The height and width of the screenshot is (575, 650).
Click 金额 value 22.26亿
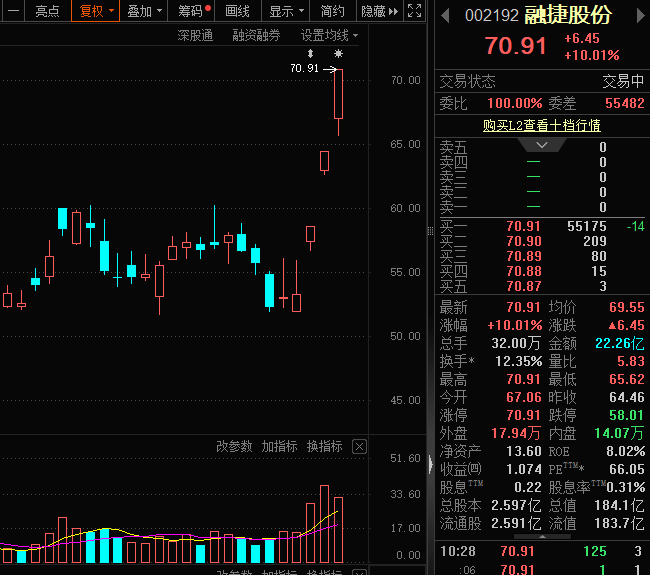tap(620, 343)
